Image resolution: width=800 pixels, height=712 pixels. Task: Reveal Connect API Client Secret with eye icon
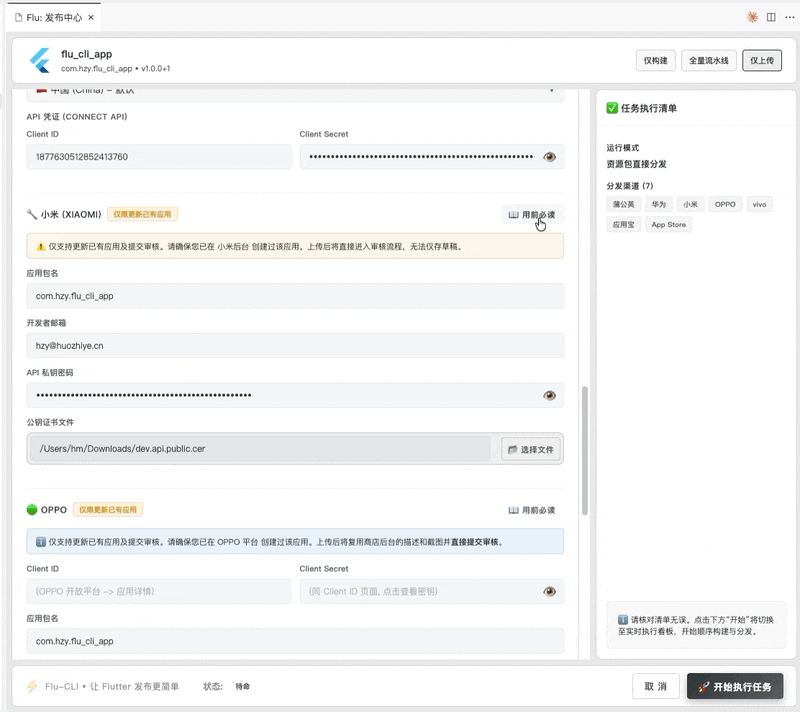click(549, 157)
